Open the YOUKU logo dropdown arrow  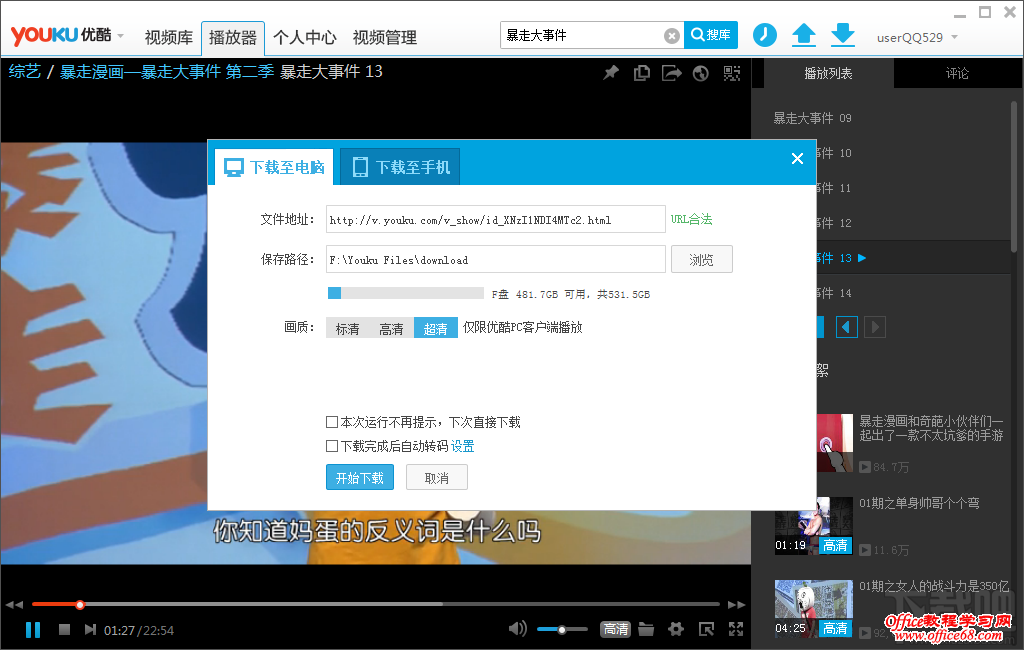pos(121,36)
